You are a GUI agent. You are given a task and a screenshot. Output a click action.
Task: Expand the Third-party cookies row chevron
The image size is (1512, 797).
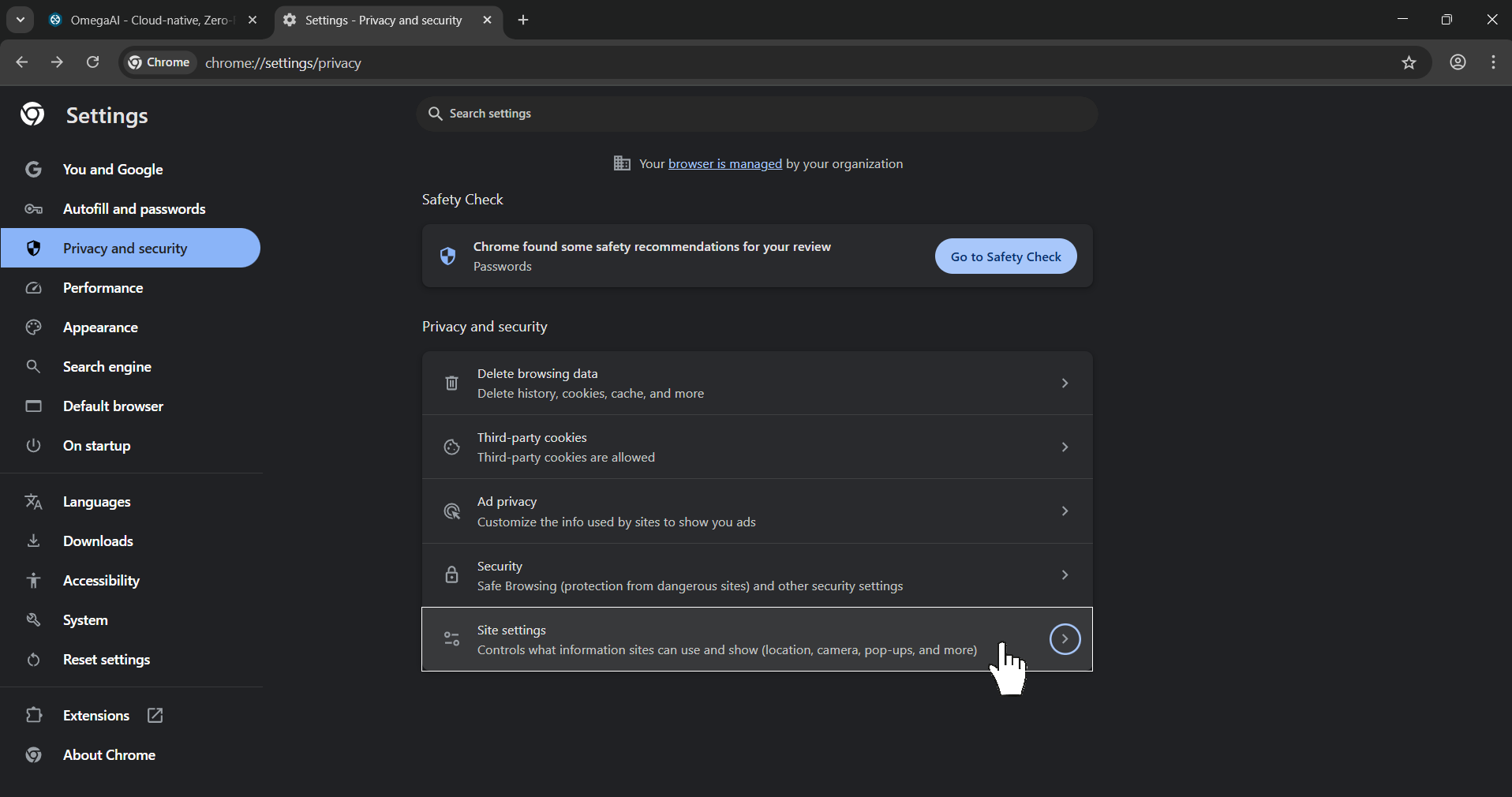coord(1065,447)
